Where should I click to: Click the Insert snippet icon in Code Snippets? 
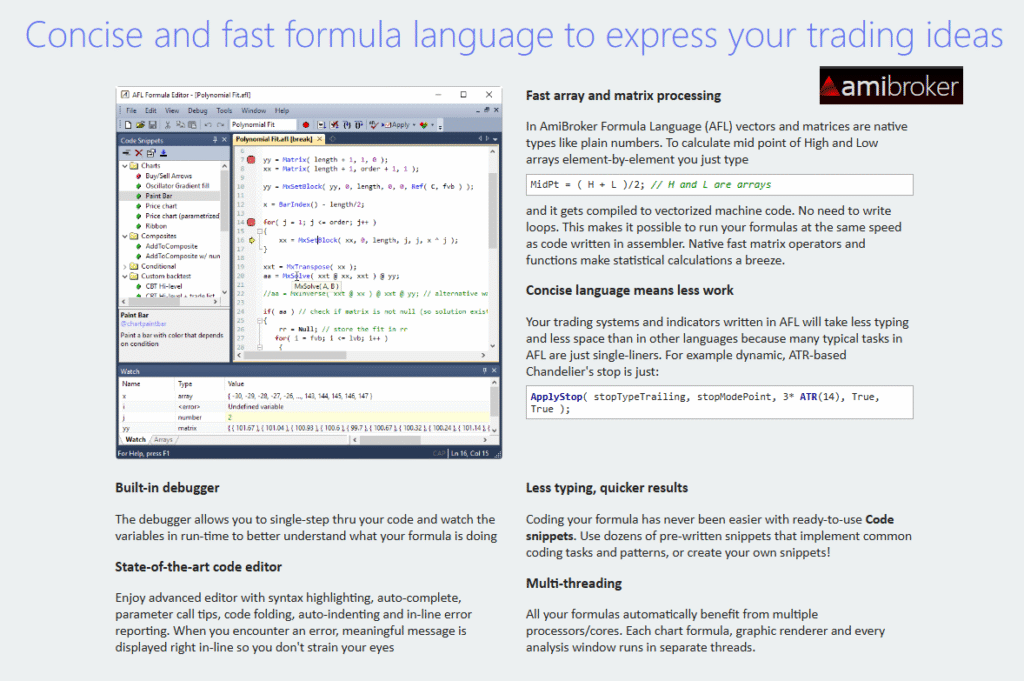point(126,153)
